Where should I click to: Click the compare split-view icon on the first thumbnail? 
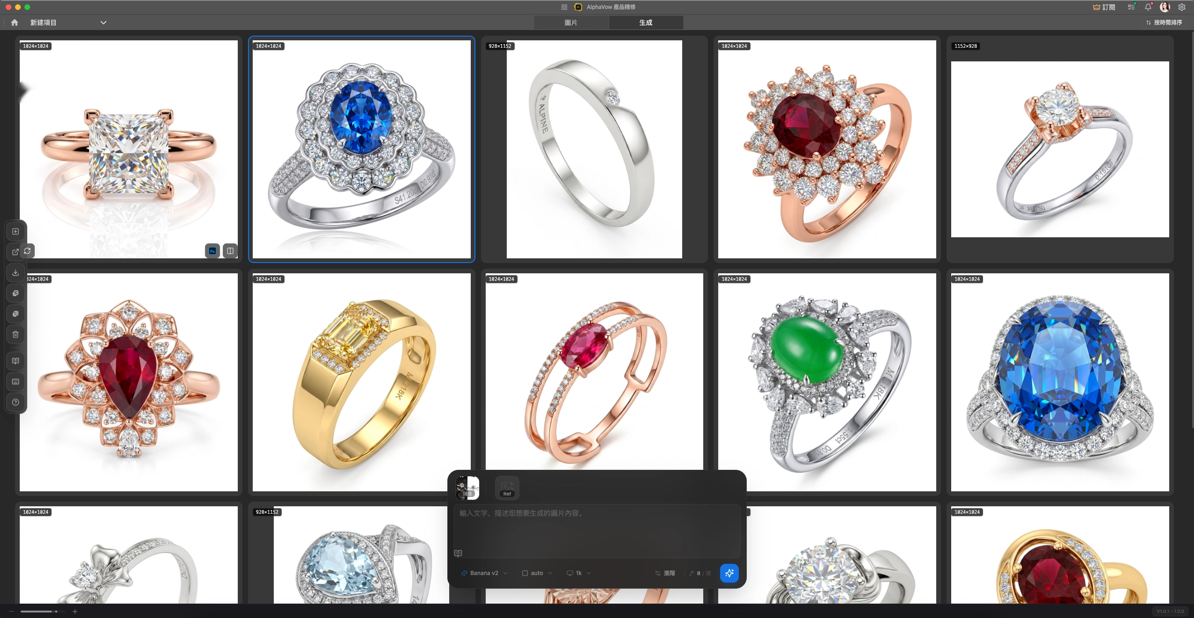[230, 250]
